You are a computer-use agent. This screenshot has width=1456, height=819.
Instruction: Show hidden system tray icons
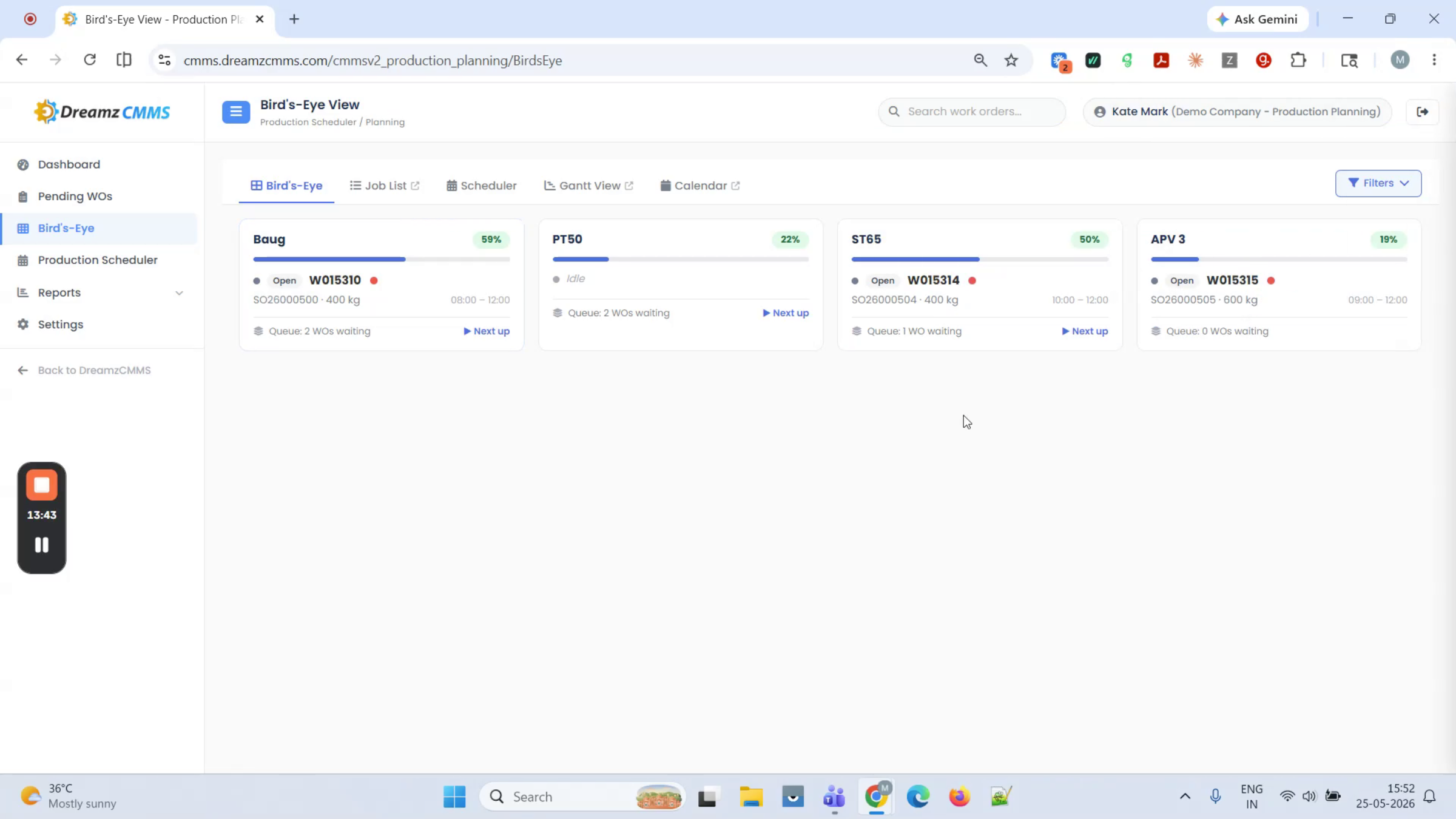coord(1185,797)
